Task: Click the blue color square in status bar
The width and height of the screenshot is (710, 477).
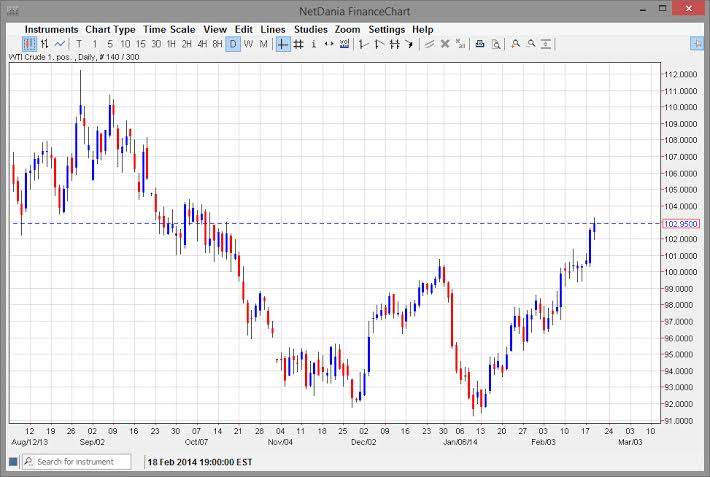Action: (x=13, y=462)
